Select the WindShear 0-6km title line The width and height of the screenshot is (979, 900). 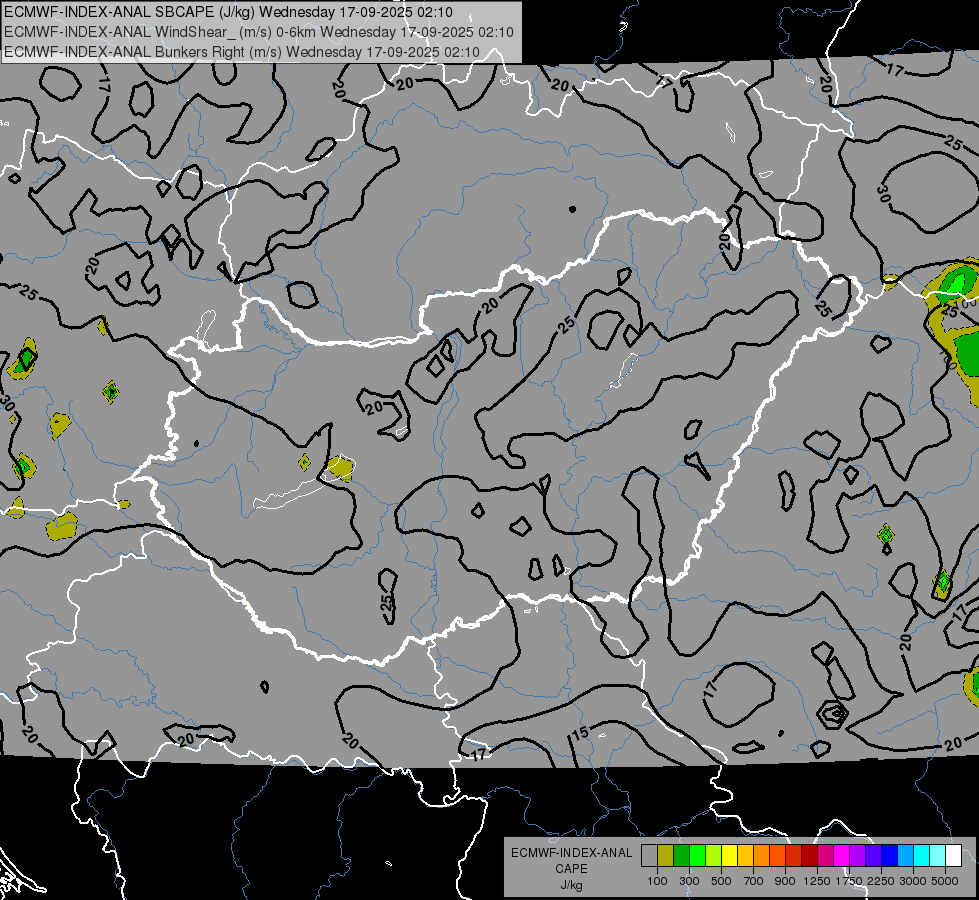pyautogui.click(x=259, y=32)
